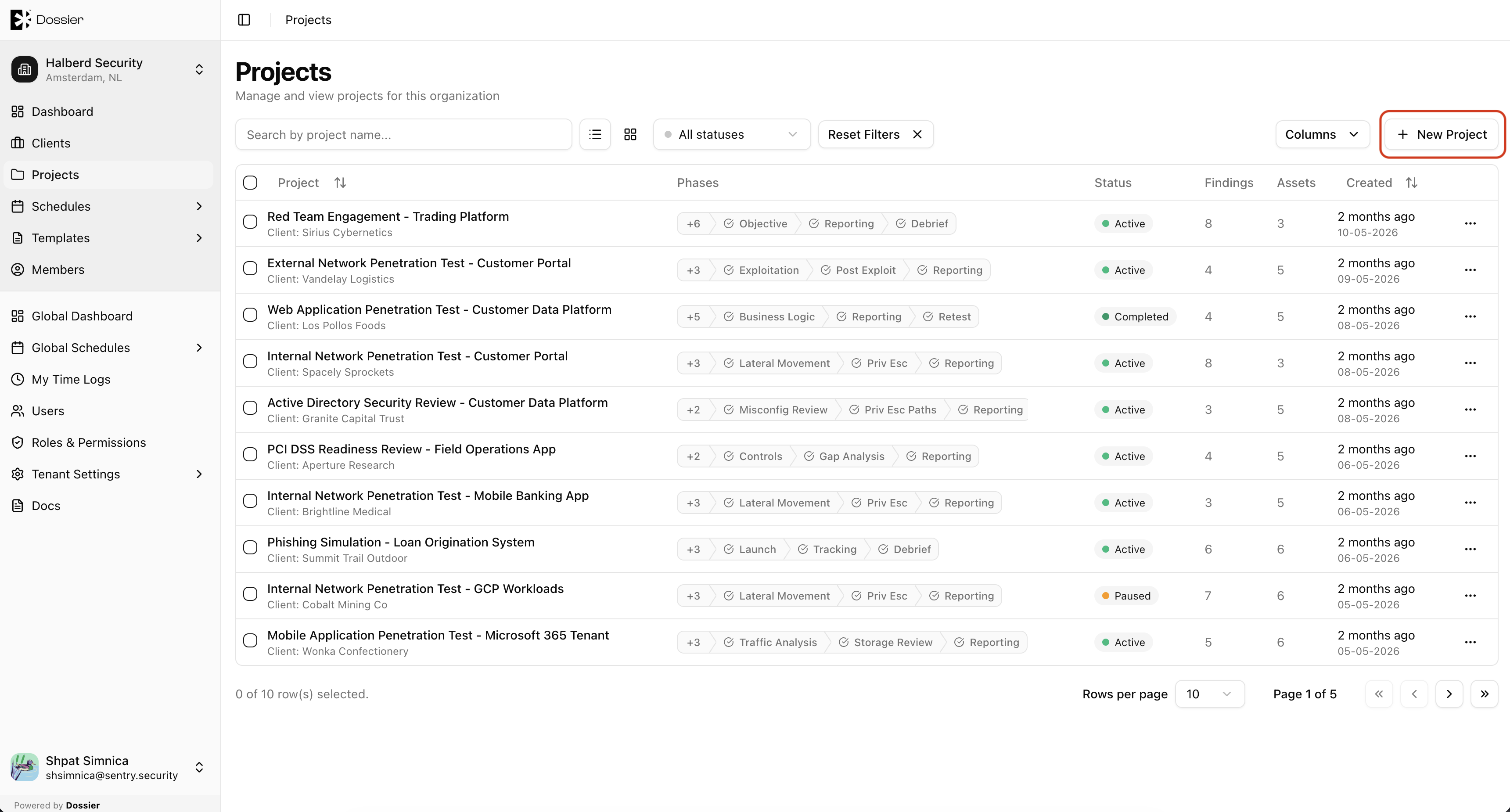Open the All statuses filter dropdown
Viewport: 1510px width, 812px height.
(x=732, y=134)
